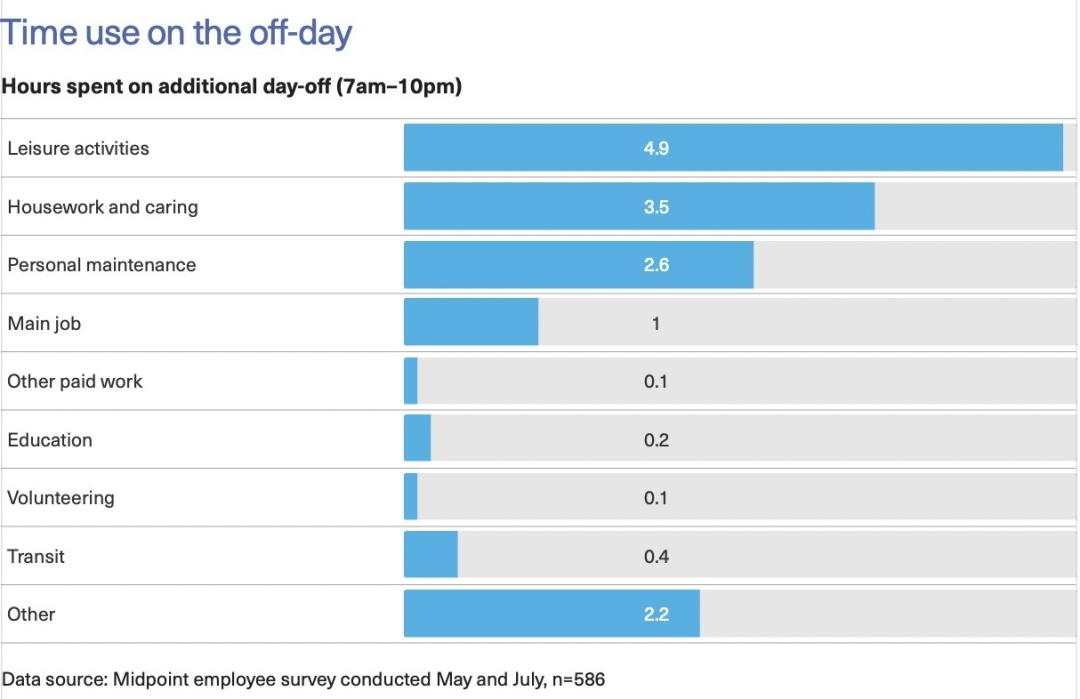1080x699 pixels.
Task: Click the Transit blue bar
Action: [x=430, y=555]
